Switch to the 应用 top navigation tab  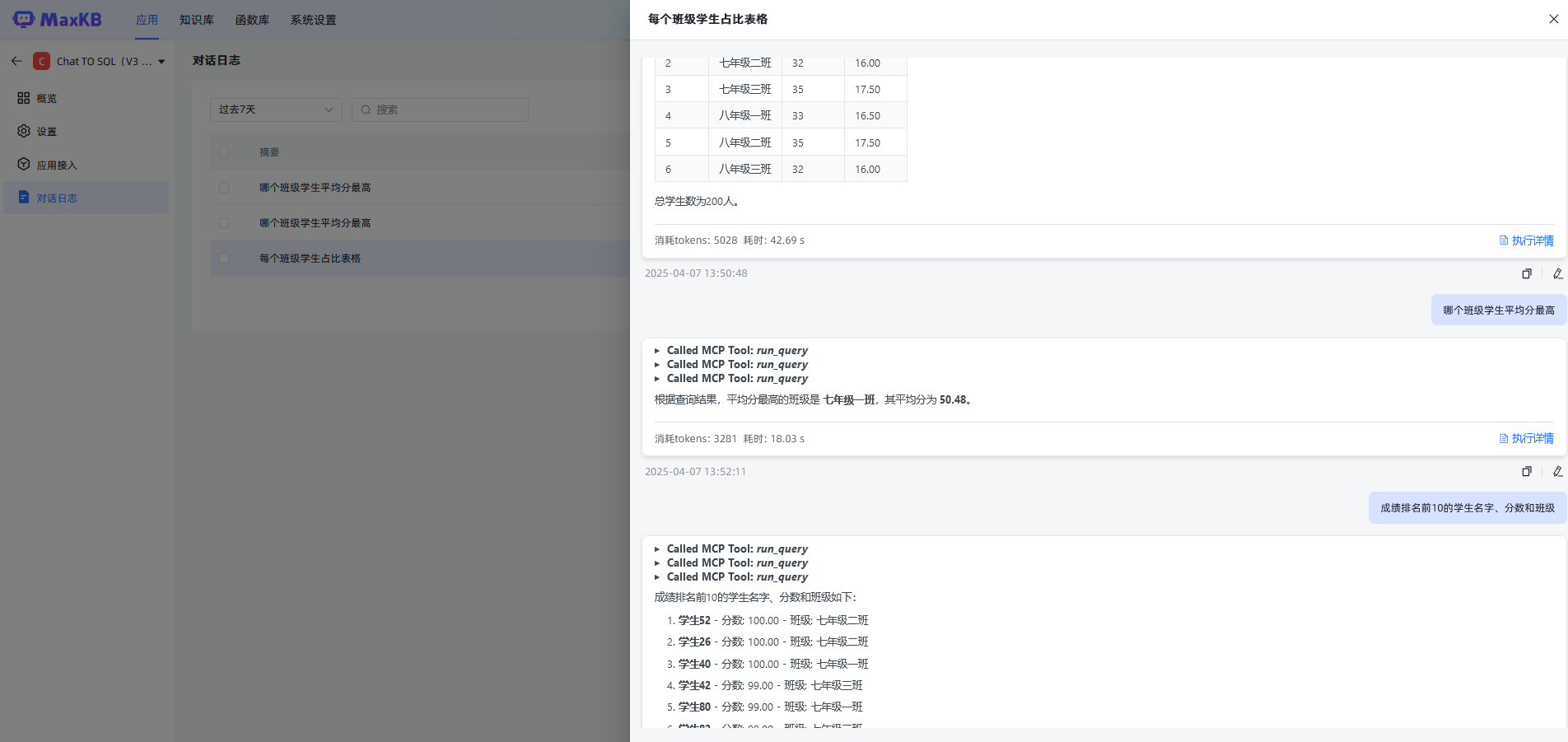147,20
